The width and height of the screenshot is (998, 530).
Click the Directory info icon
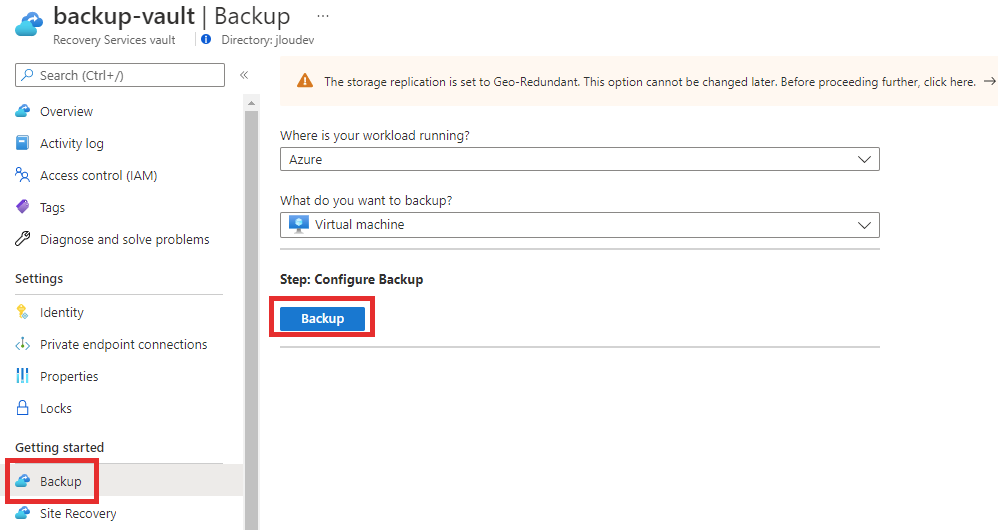[206, 39]
